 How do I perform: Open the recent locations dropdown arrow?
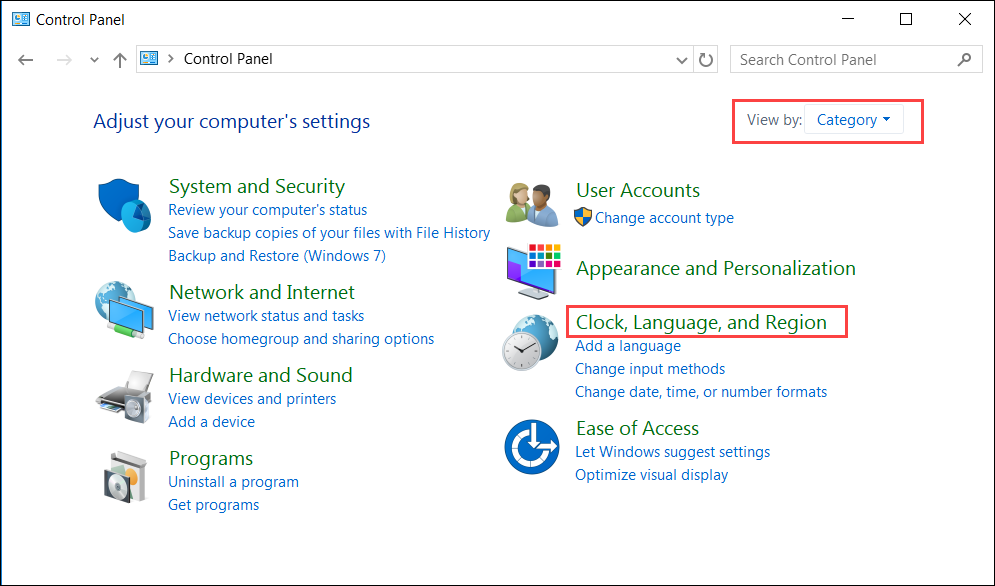(x=94, y=60)
